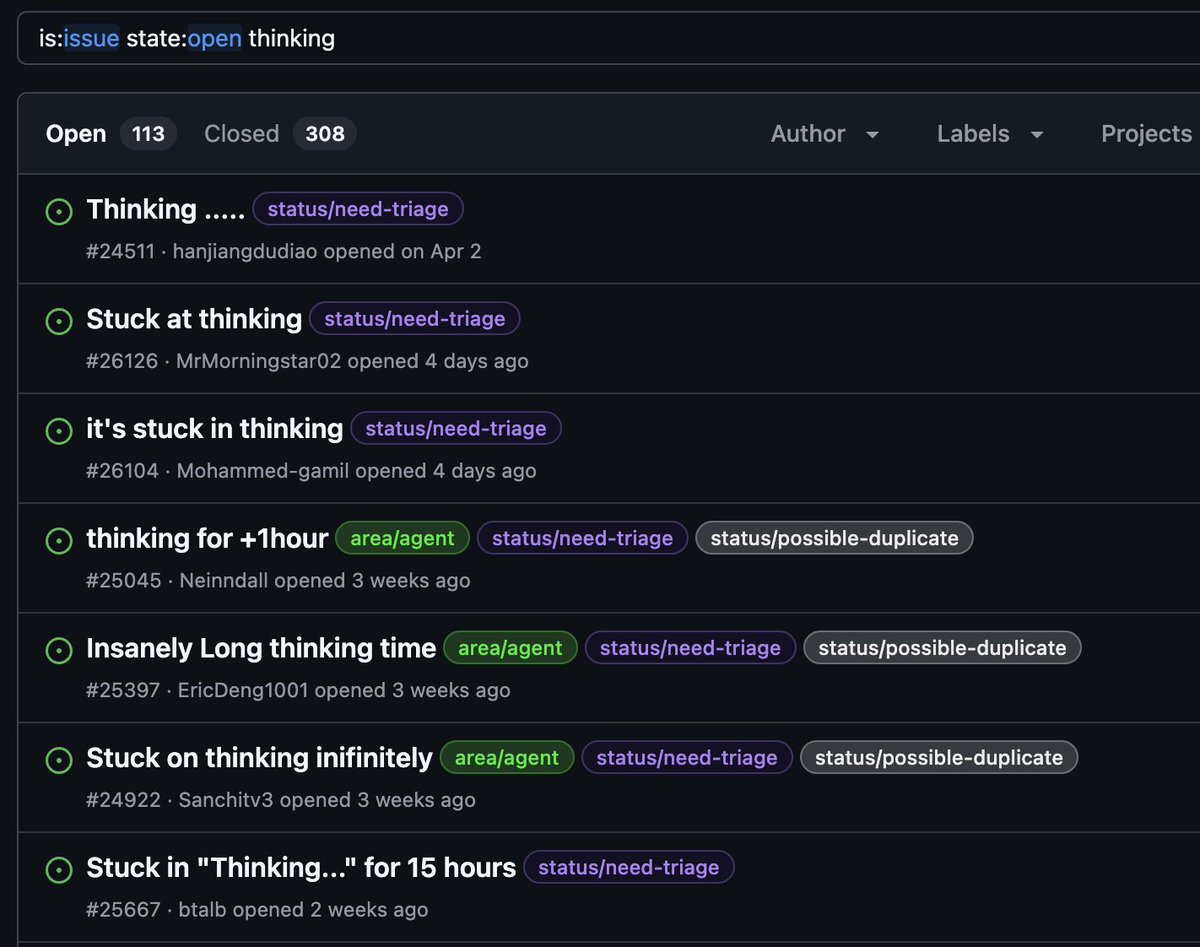Click area/agent label on "Insanely Long thinking time"
Image resolution: width=1200 pixels, height=947 pixels.
(510, 649)
